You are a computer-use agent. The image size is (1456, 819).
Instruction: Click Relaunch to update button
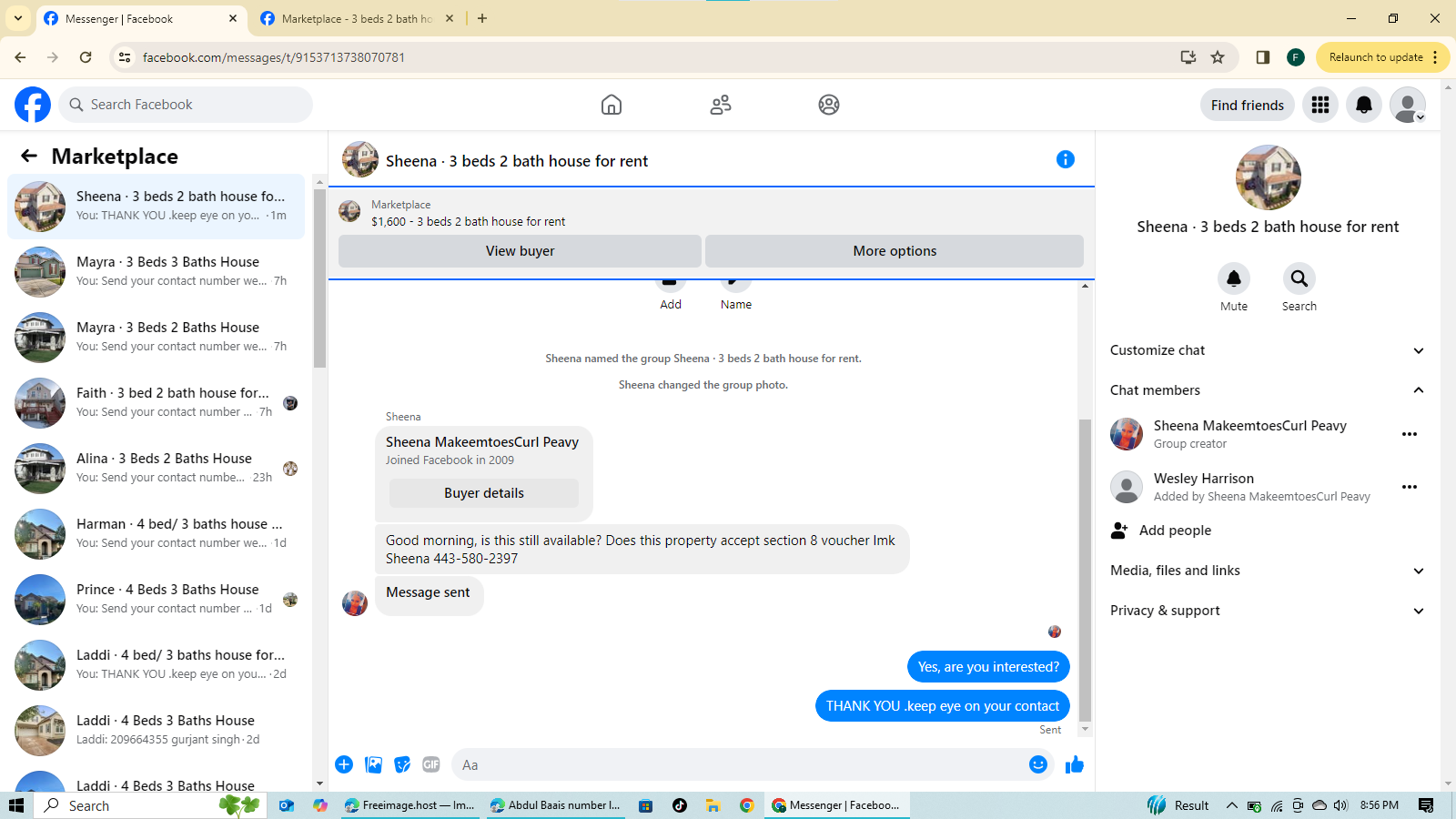click(1382, 57)
